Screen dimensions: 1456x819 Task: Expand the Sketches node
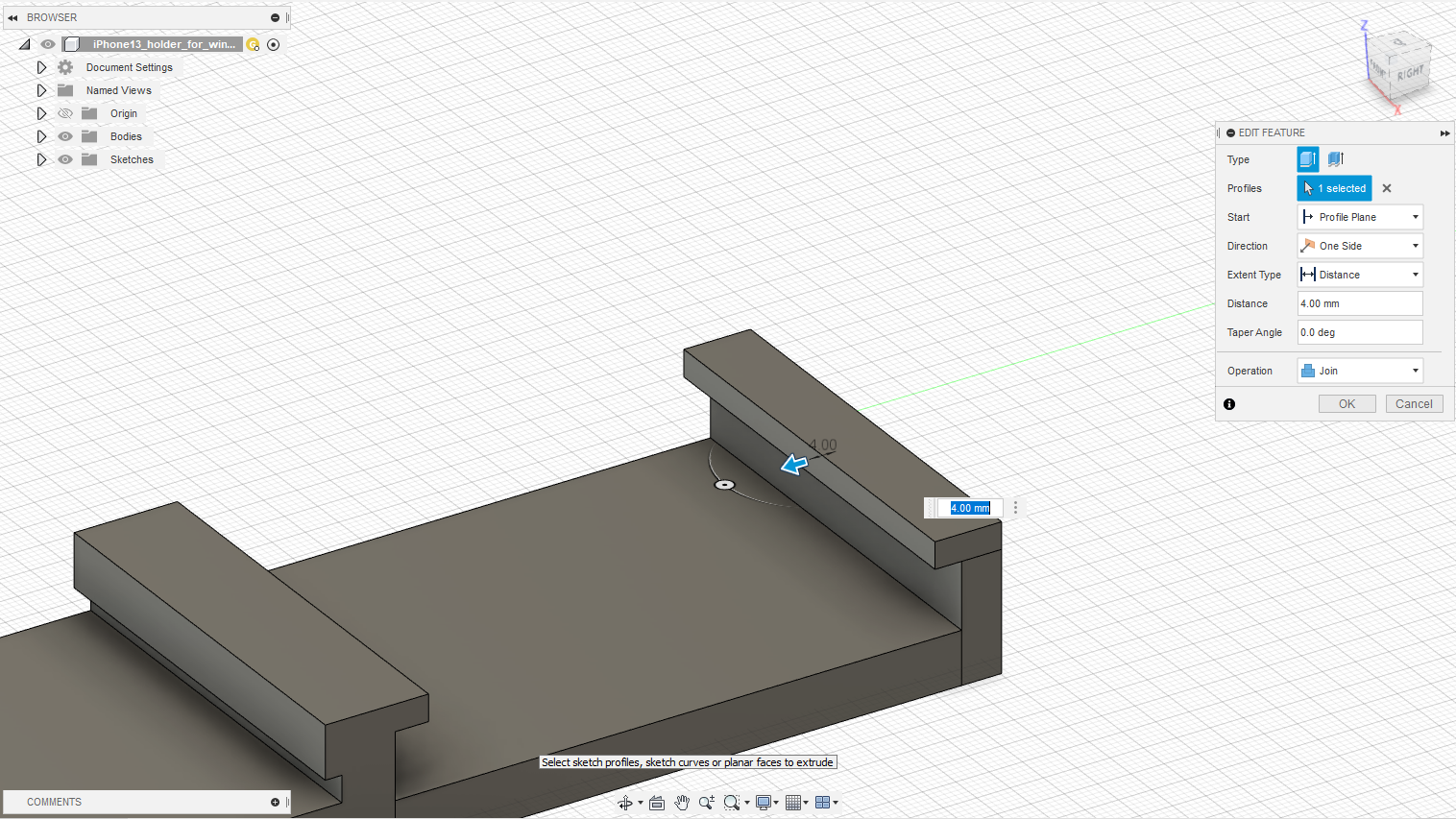tap(41, 159)
